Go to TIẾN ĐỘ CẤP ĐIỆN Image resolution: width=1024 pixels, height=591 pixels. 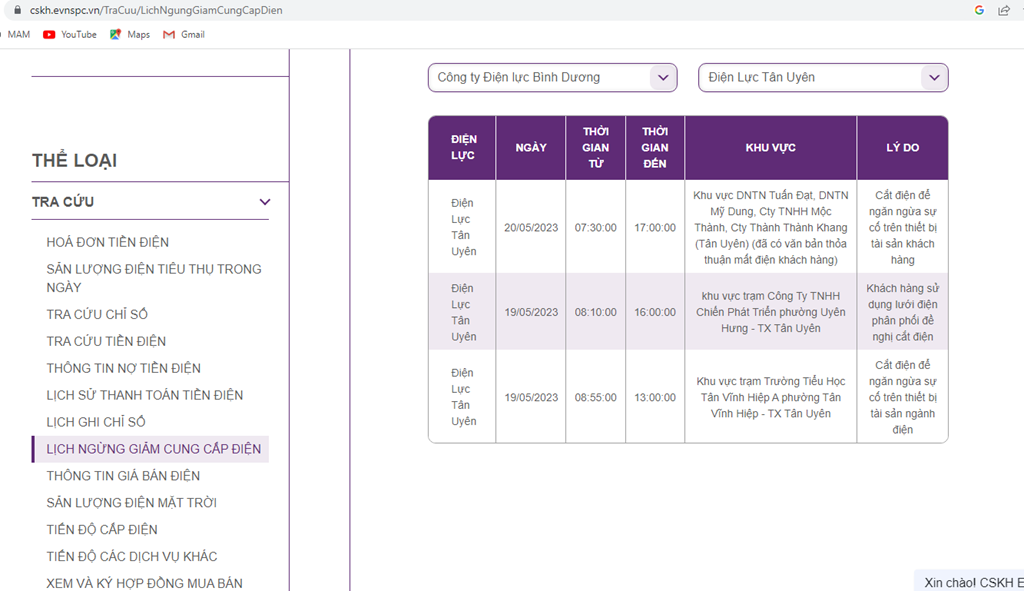pos(102,529)
